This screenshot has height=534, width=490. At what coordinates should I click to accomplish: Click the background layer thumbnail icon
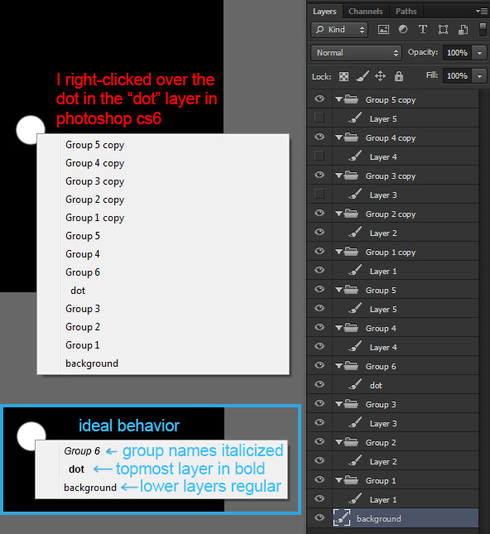point(342,518)
